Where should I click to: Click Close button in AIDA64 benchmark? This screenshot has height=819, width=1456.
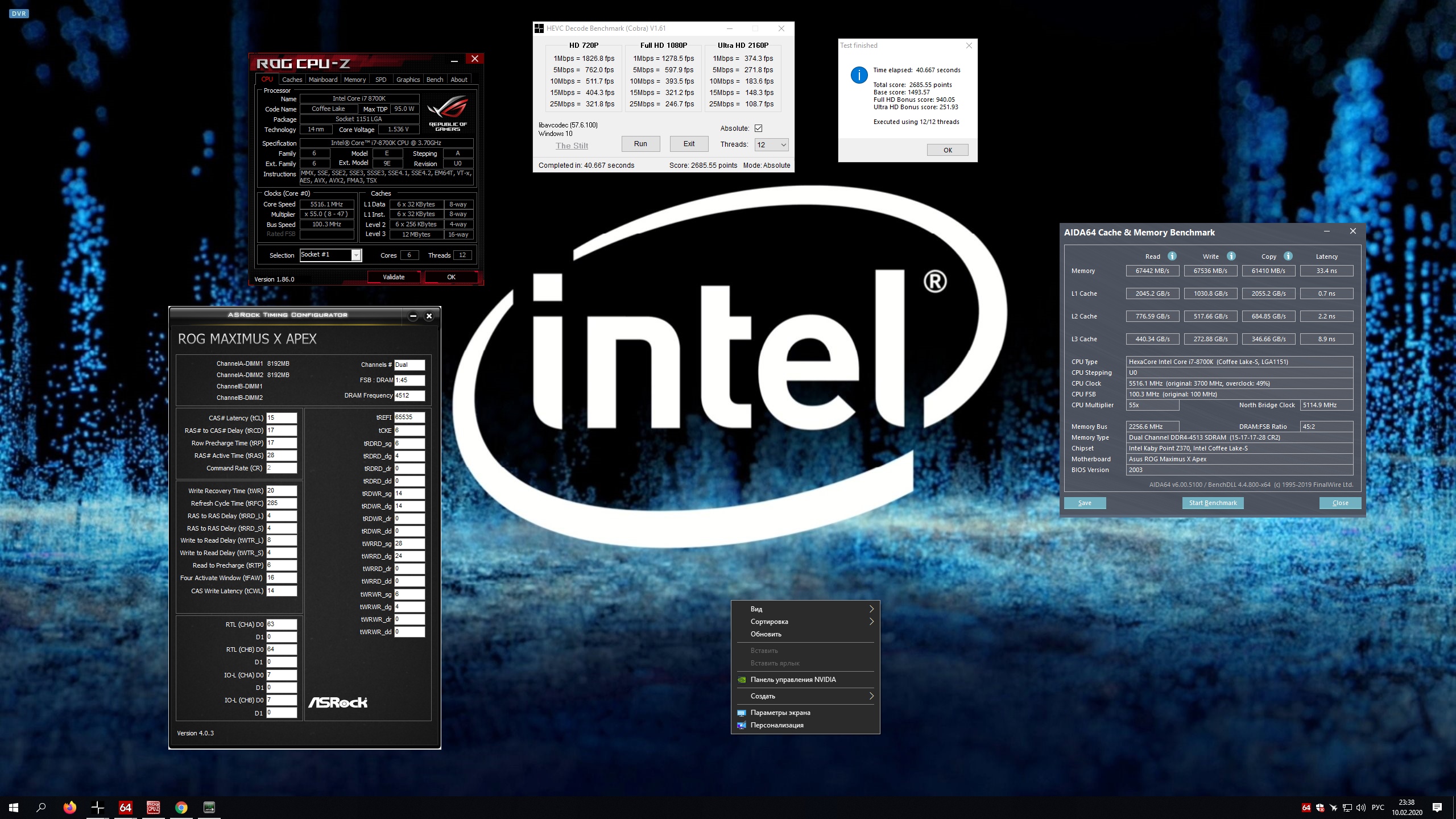coord(1340,503)
